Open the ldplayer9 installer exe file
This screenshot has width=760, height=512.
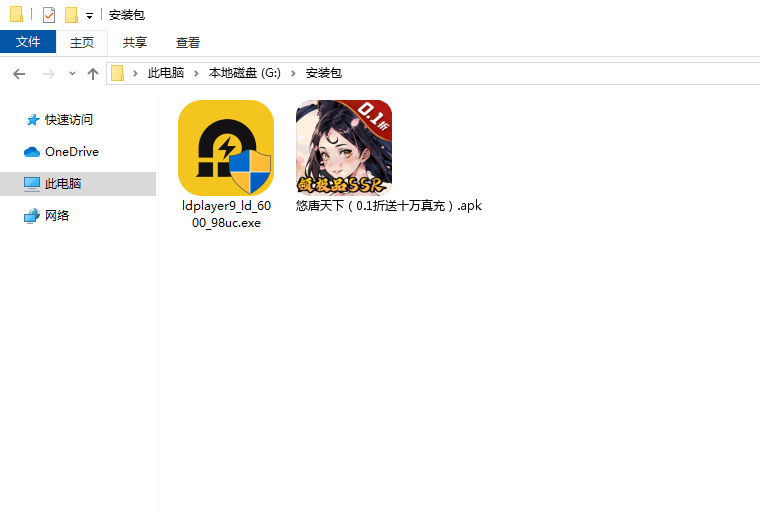(x=225, y=148)
